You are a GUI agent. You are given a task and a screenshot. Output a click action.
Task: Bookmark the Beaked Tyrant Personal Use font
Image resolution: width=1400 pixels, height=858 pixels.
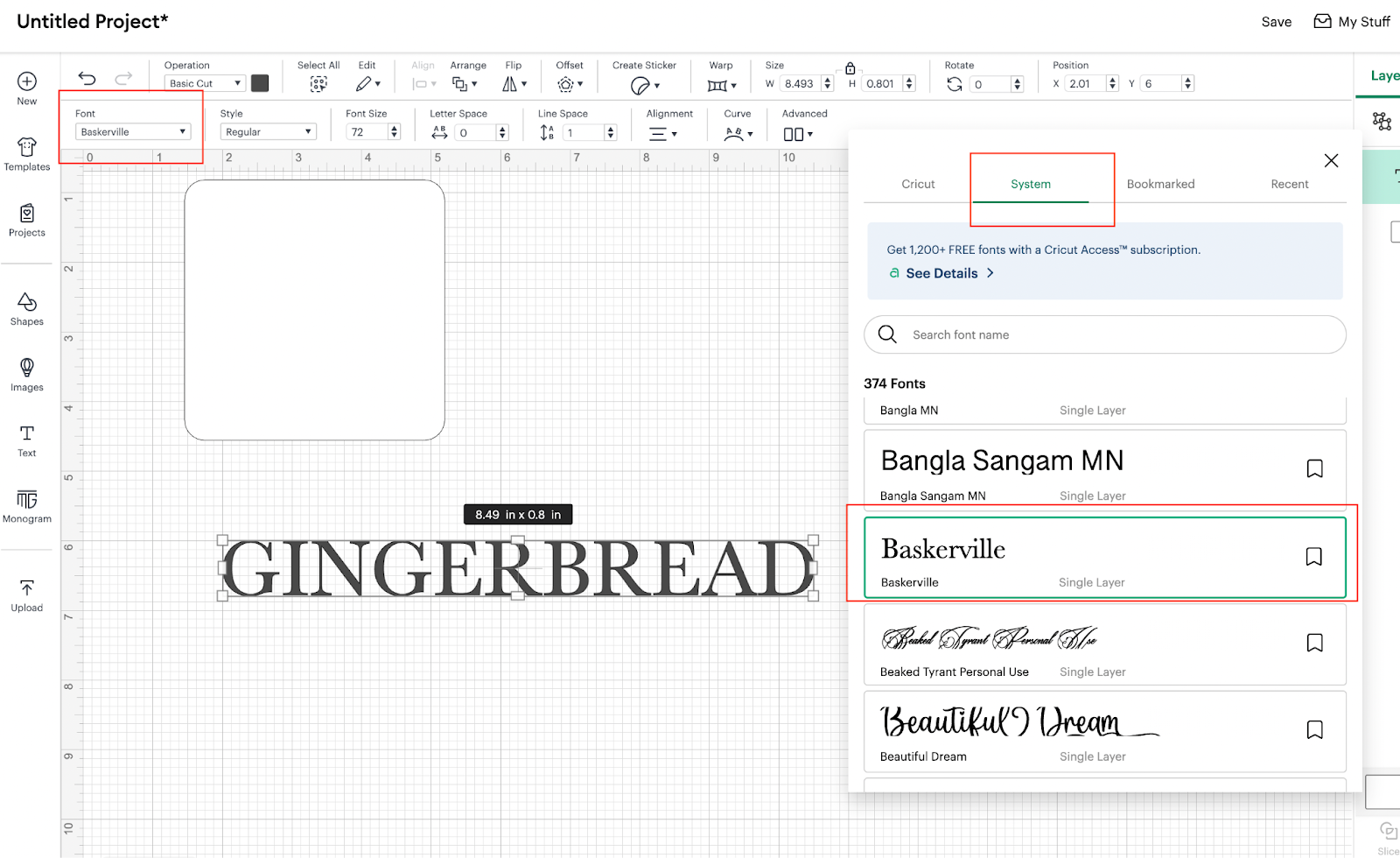[1314, 643]
